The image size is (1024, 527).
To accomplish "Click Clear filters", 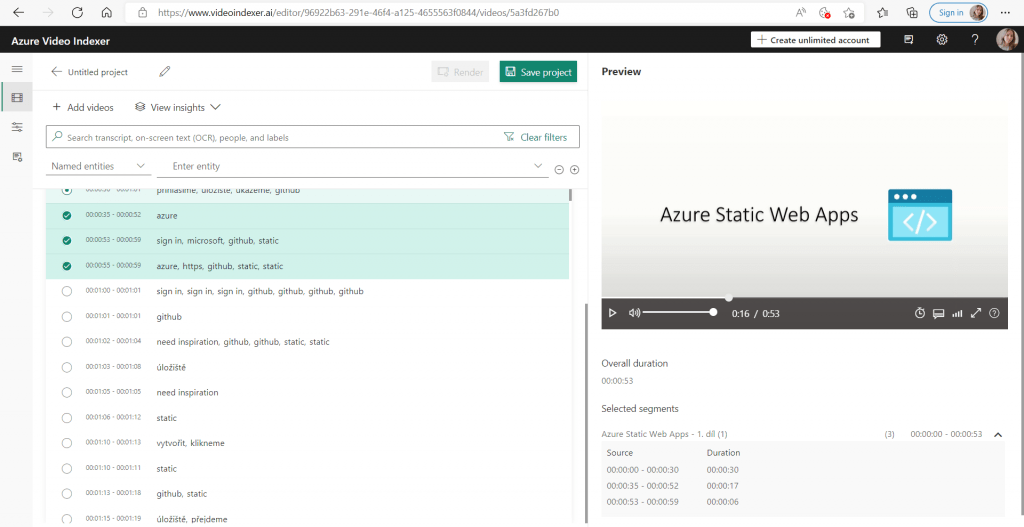I will click(x=536, y=137).
